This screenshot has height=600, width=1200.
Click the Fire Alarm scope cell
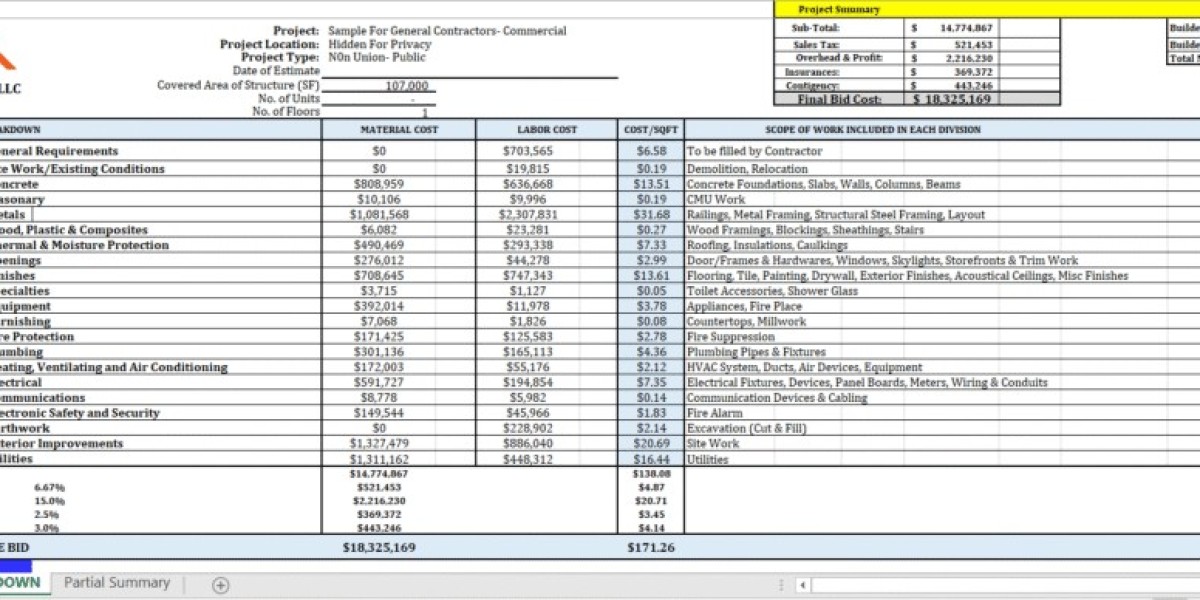(712, 413)
